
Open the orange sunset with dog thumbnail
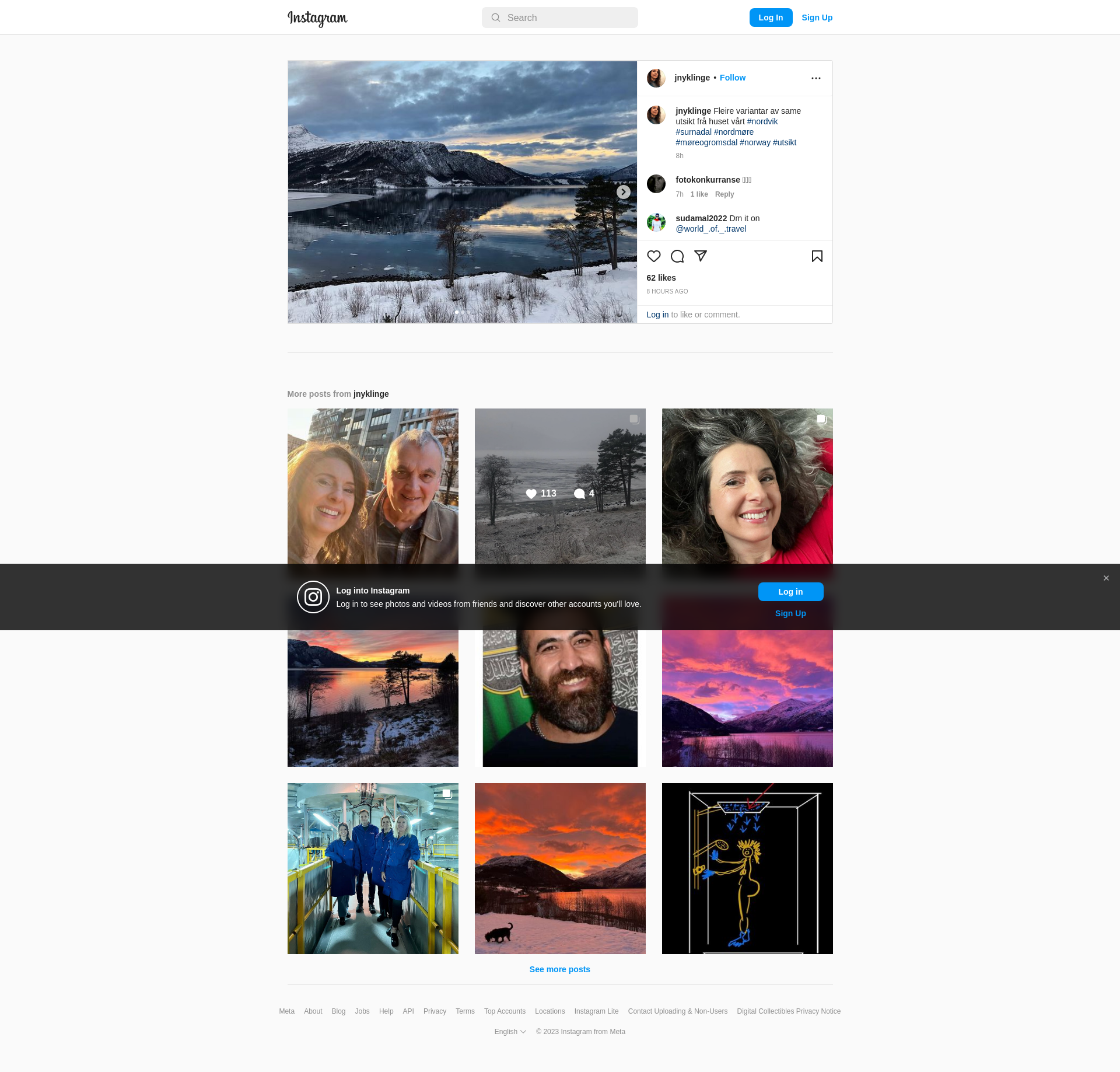(x=559, y=868)
